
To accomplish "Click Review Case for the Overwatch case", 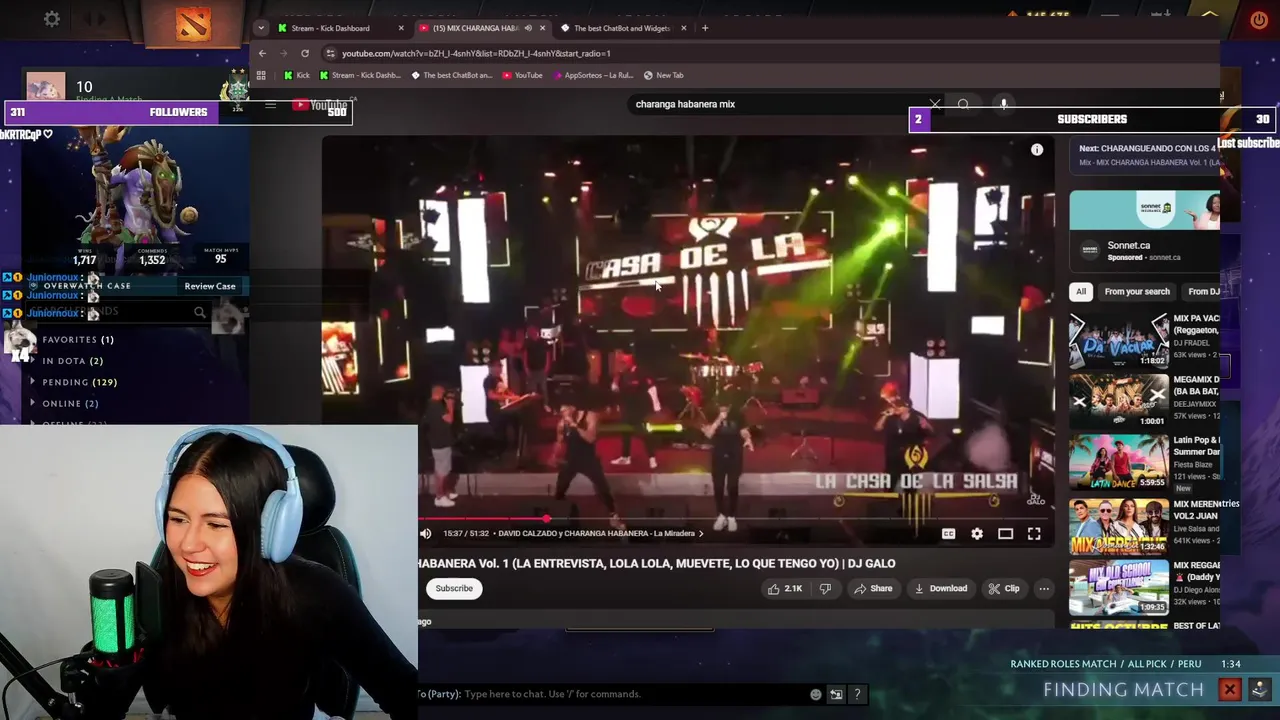I will 210,286.
